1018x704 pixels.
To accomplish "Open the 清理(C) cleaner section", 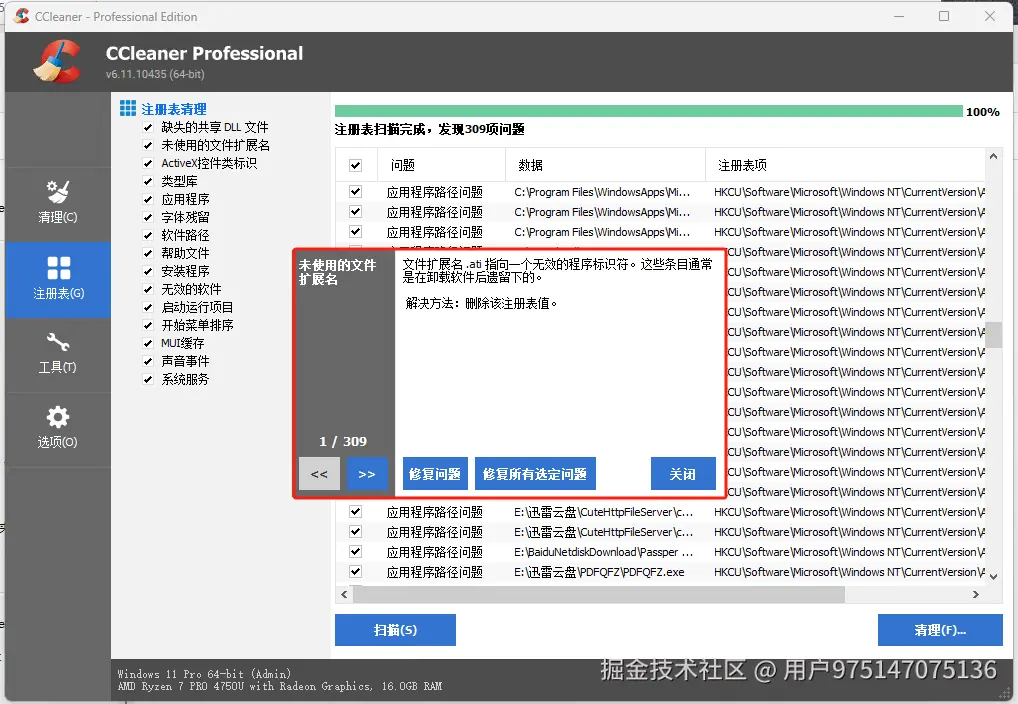I will coord(58,205).
